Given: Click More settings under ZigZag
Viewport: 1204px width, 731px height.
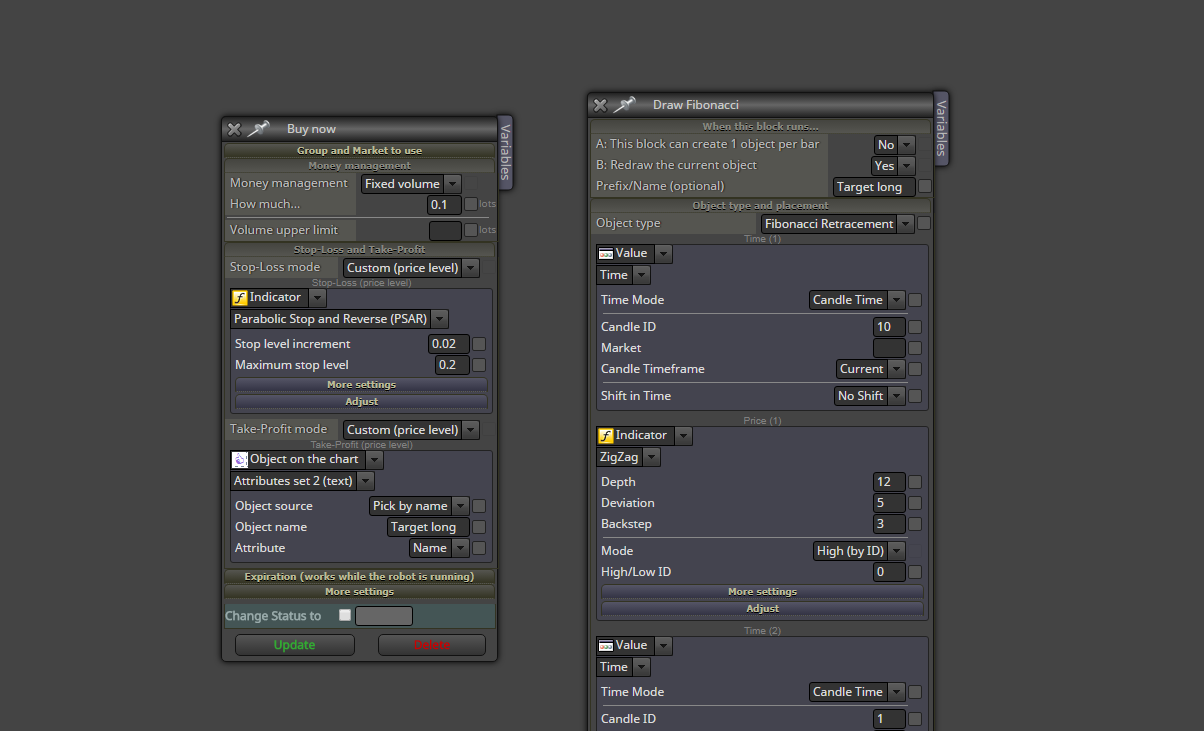Looking at the screenshot, I should pyautogui.click(x=762, y=591).
